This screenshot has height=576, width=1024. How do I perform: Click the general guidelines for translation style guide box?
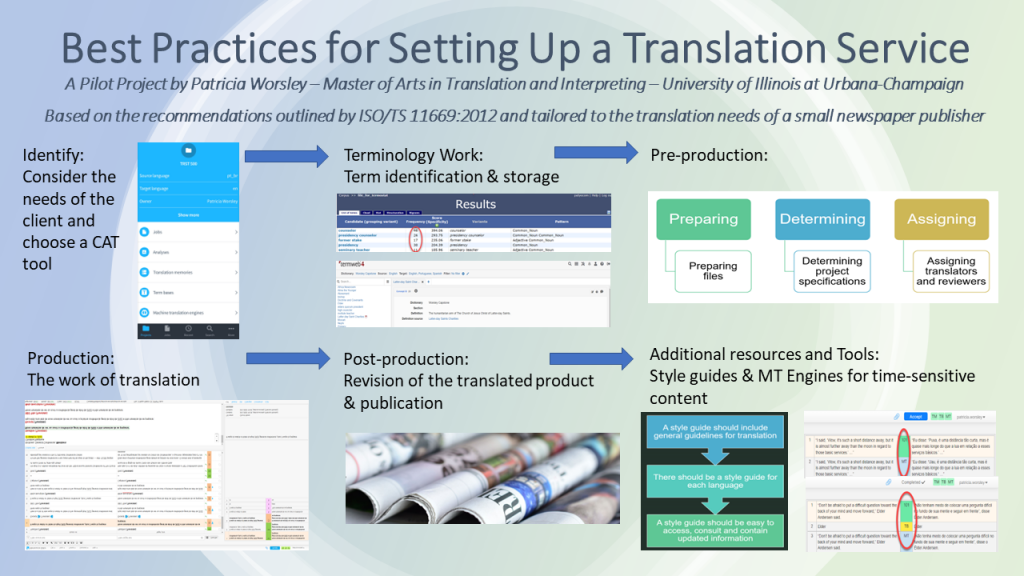coord(715,432)
